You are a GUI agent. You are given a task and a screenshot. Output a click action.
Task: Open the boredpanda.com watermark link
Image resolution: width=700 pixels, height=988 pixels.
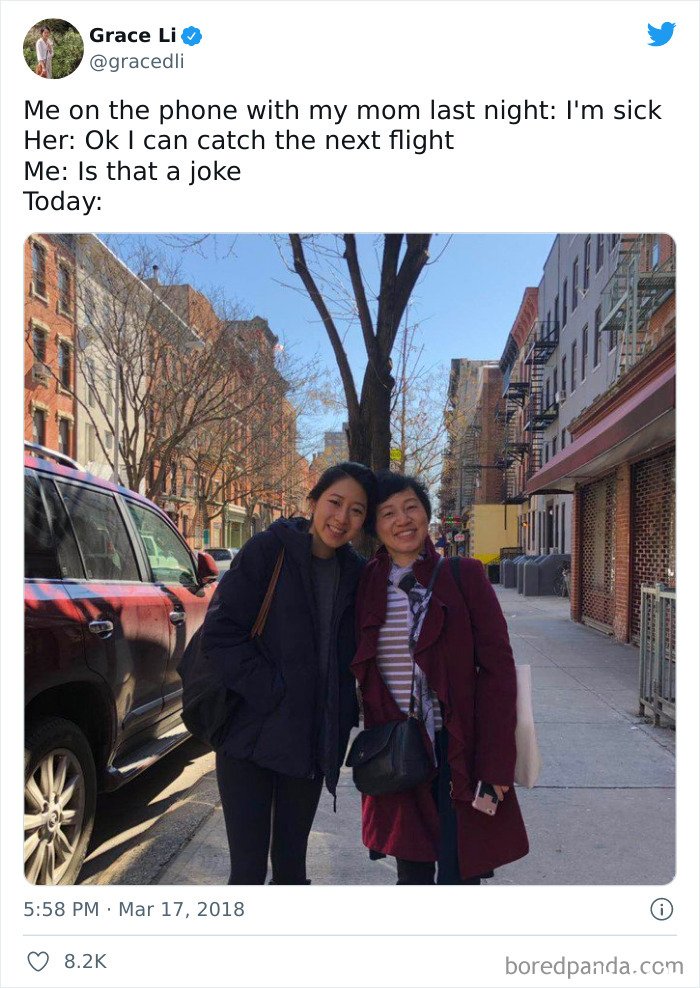594,965
